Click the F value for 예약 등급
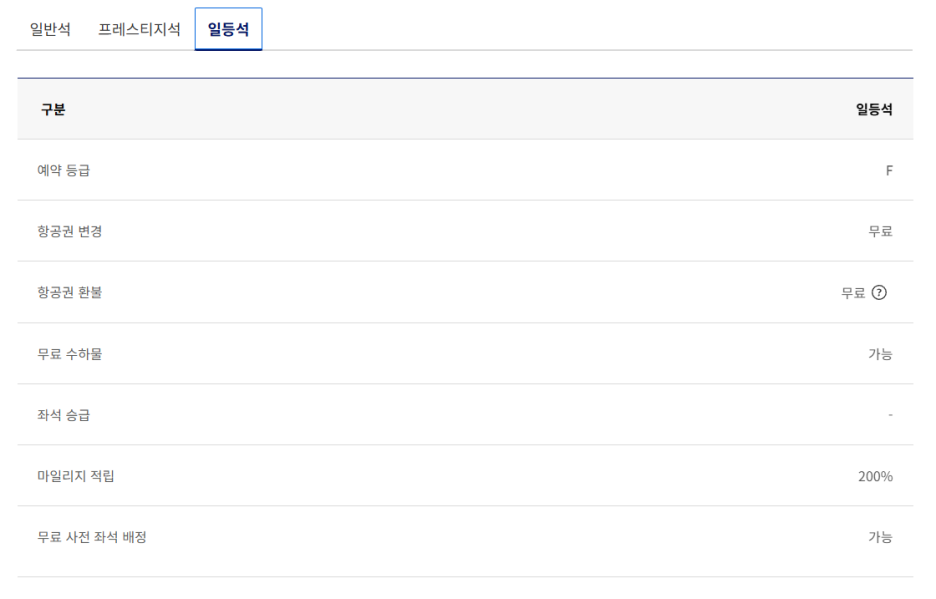Viewport: 936px width, 599px height. click(888, 171)
